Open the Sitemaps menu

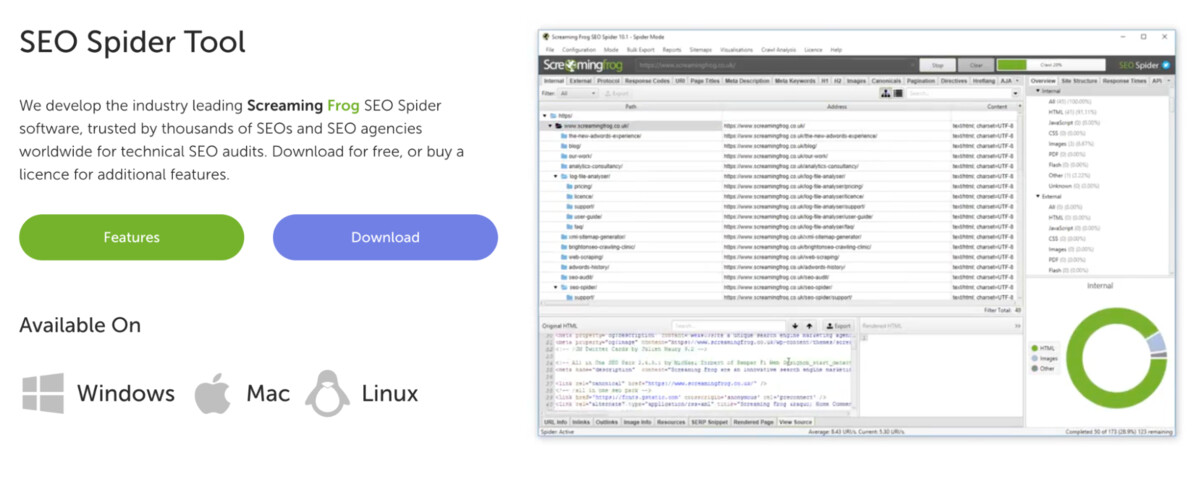[701, 50]
